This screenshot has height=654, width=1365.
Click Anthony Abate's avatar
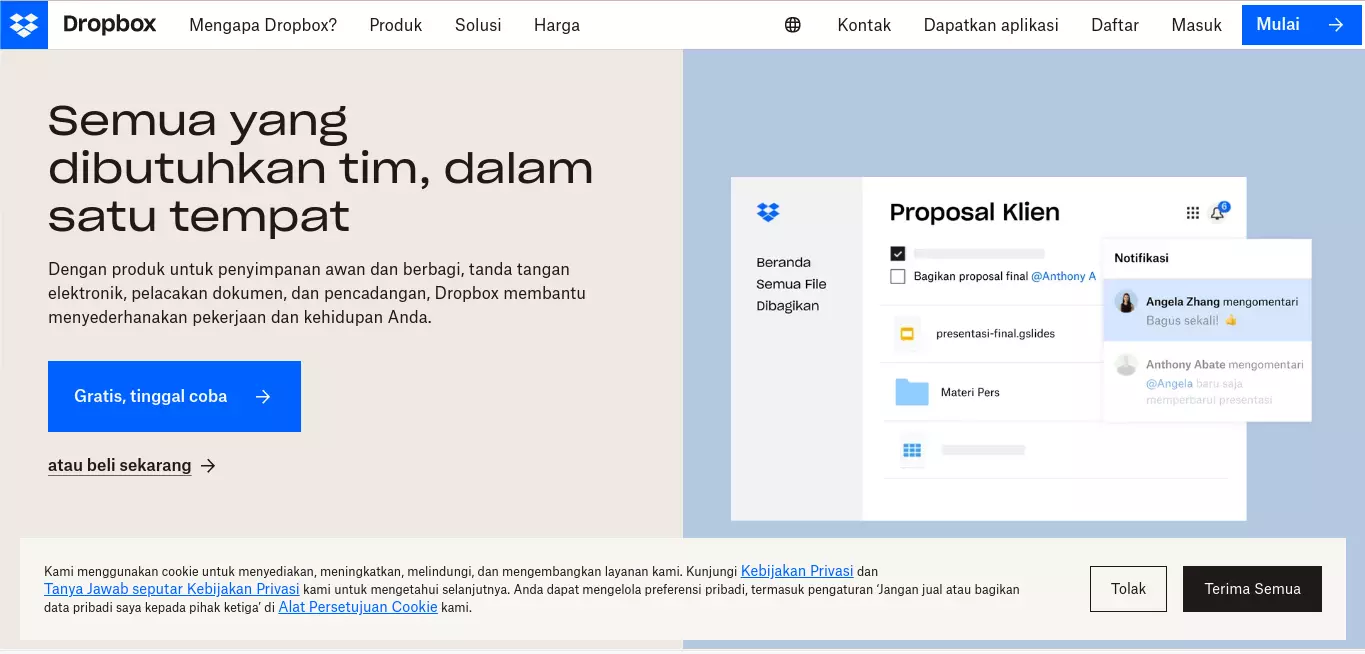(1127, 365)
